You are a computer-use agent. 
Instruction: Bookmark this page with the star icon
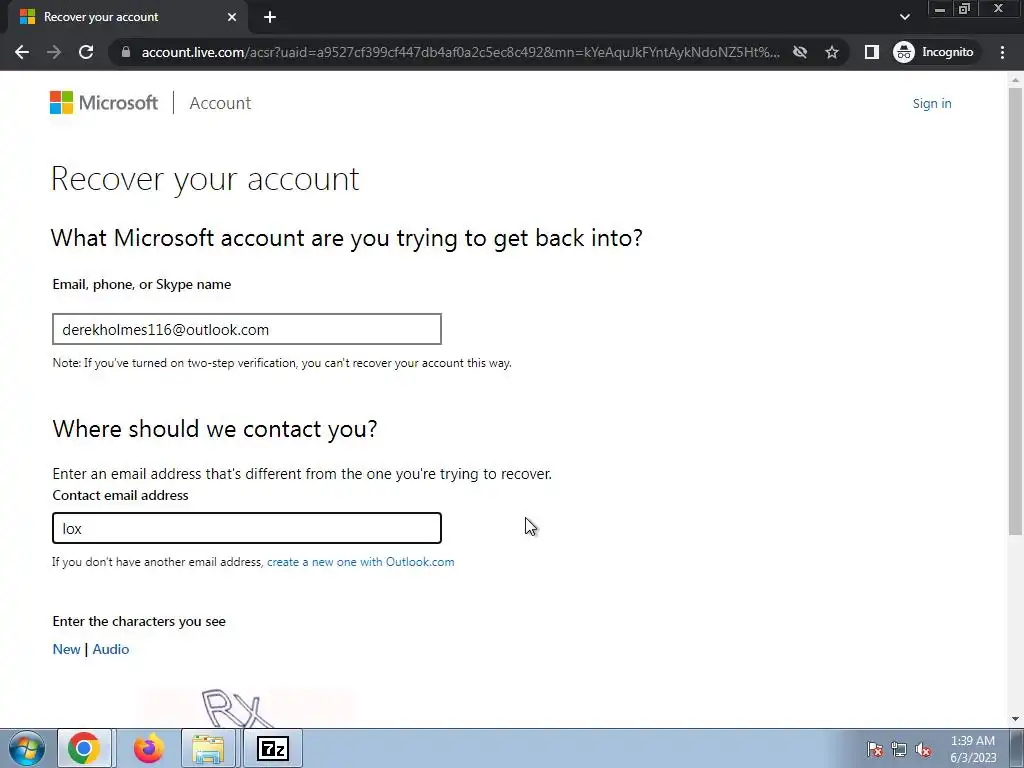[x=831, y=52]
